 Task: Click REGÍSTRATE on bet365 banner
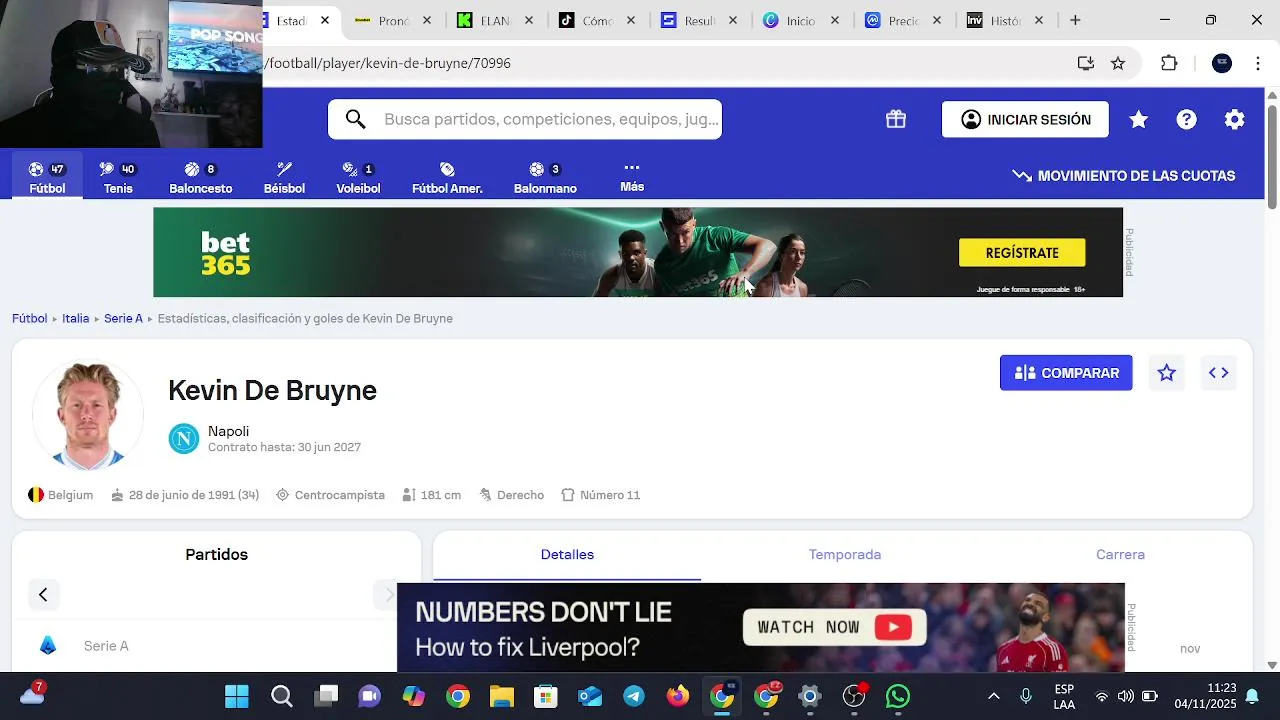1022,253
